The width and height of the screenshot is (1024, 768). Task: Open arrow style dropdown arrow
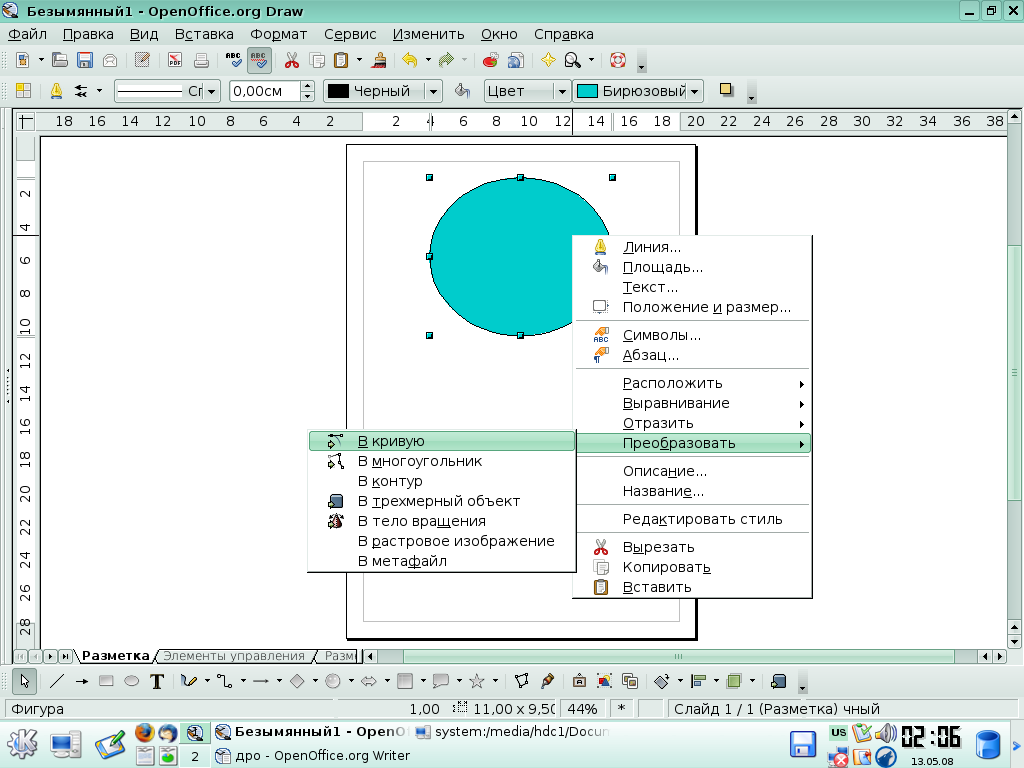[99, 91]
